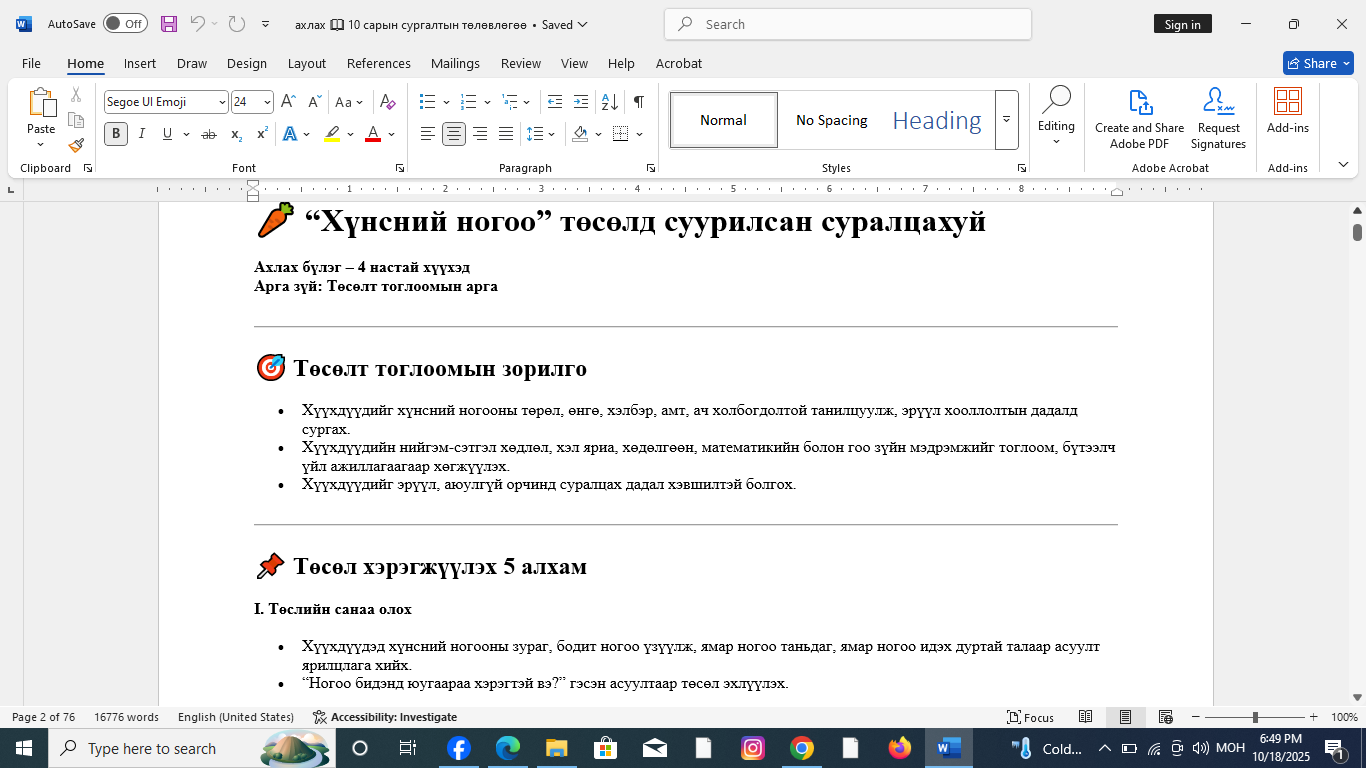Toggle the AutoSave switch
1366x768 pixels.
pyautogui.click(x=125, y=24)
